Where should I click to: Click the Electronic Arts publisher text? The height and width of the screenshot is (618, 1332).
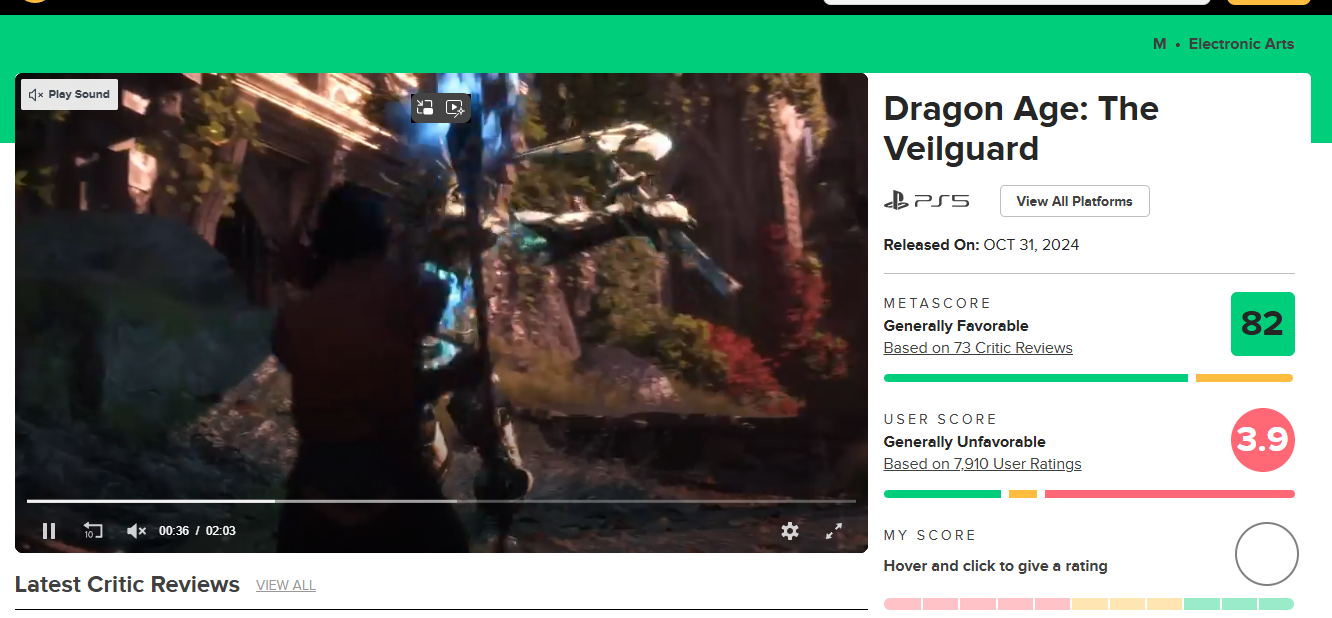1241,44
